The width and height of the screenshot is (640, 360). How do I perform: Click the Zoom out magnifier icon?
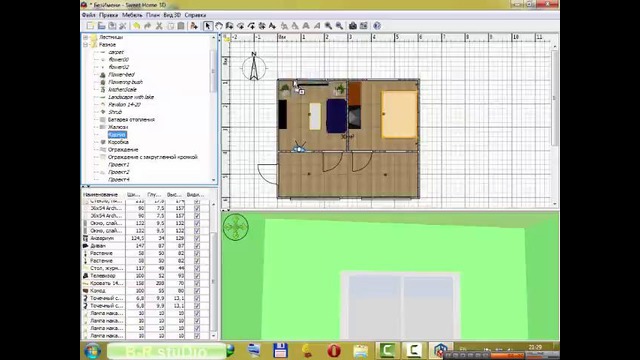coord(339,26)
